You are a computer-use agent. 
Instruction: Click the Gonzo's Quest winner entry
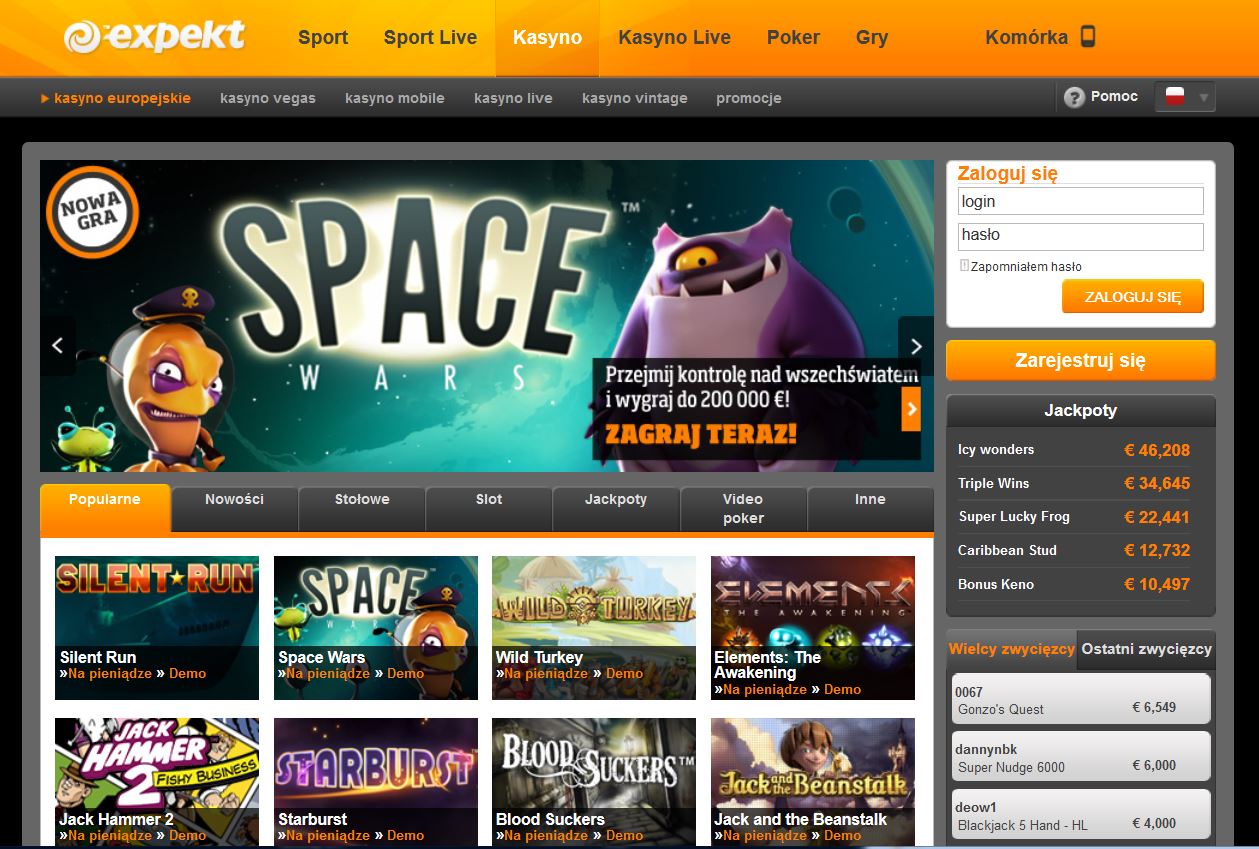[1081, 699]
